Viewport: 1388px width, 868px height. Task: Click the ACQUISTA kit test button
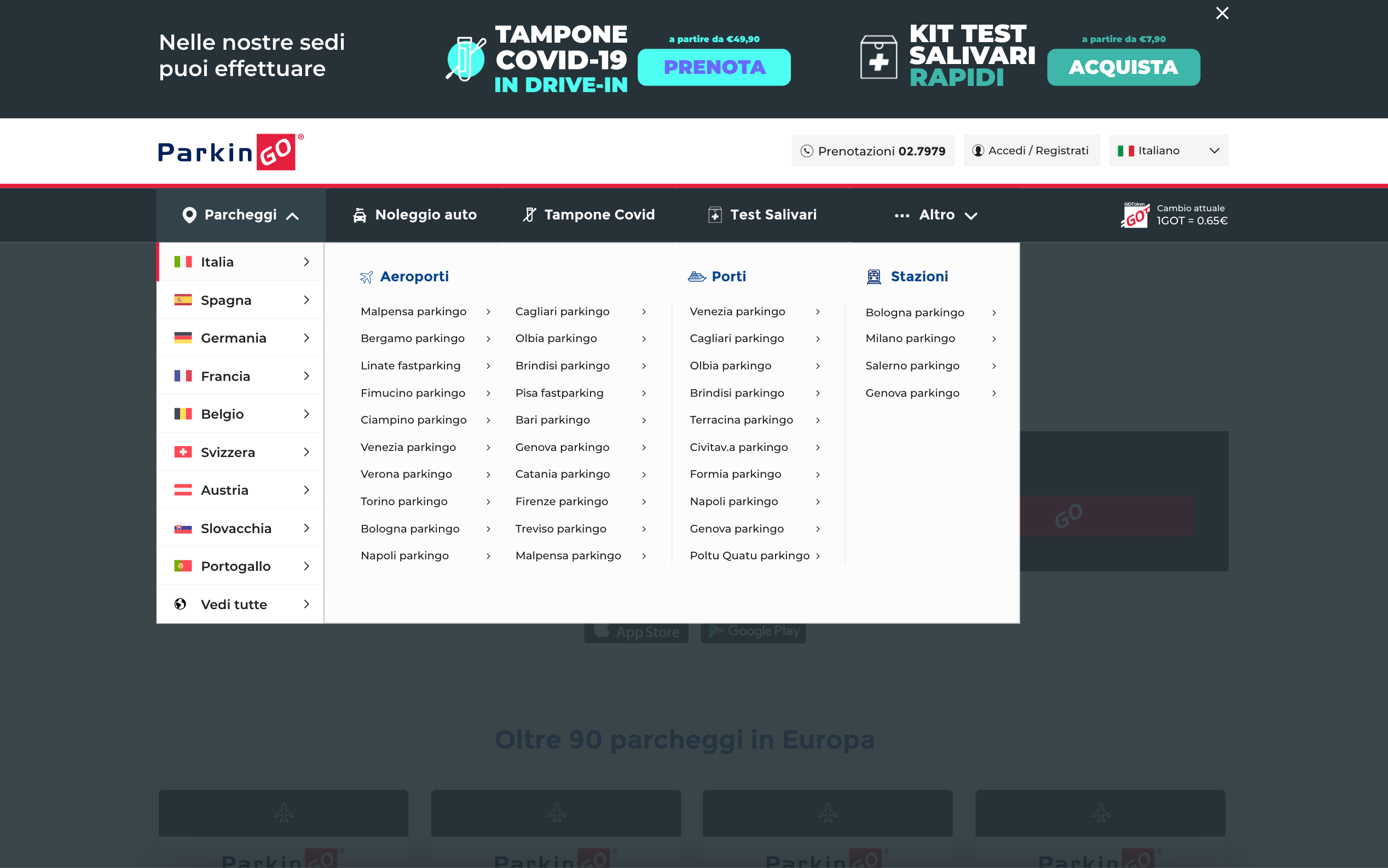coord(1124,67)
